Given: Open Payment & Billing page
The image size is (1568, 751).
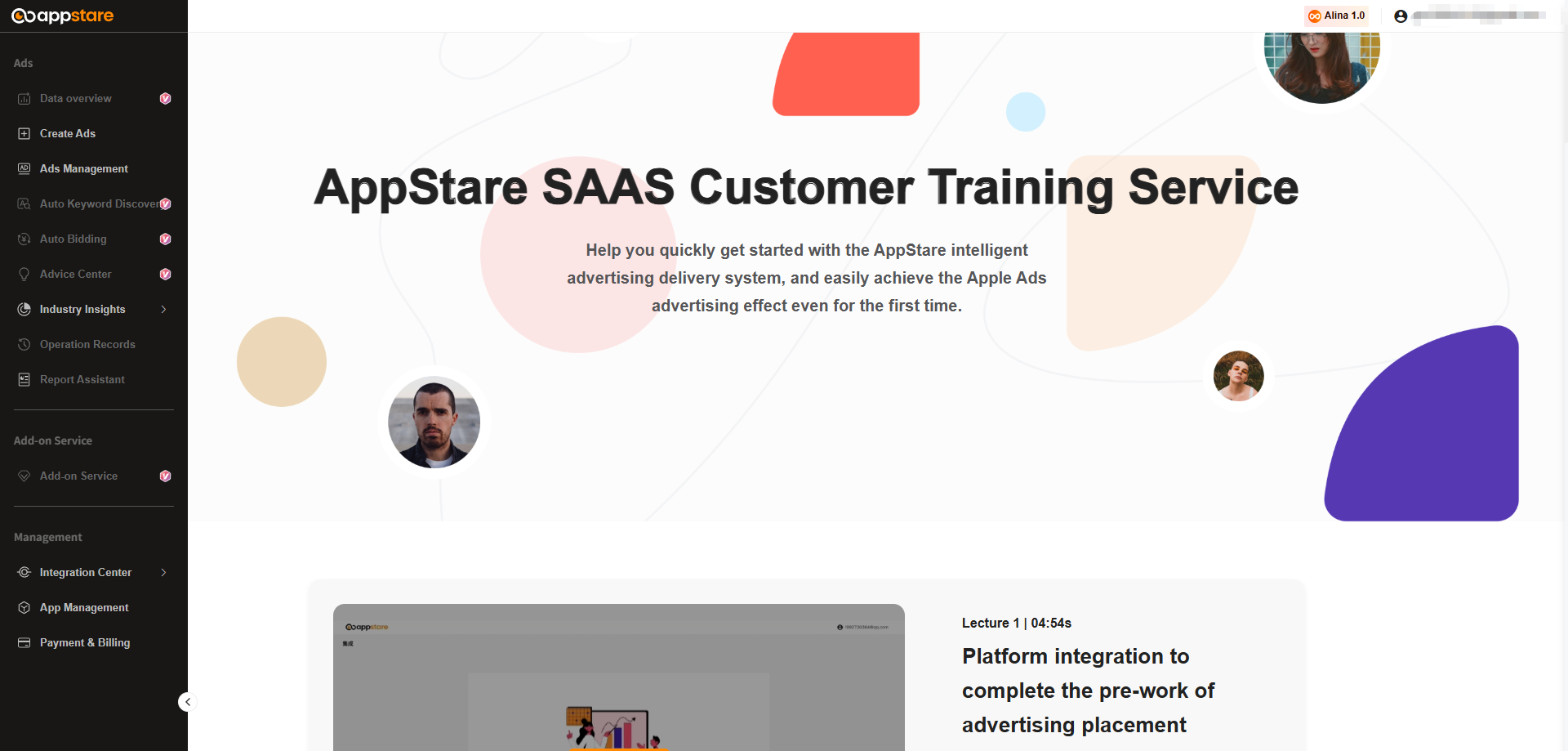Looking at the screenshot, I should (x=94, y=643).
